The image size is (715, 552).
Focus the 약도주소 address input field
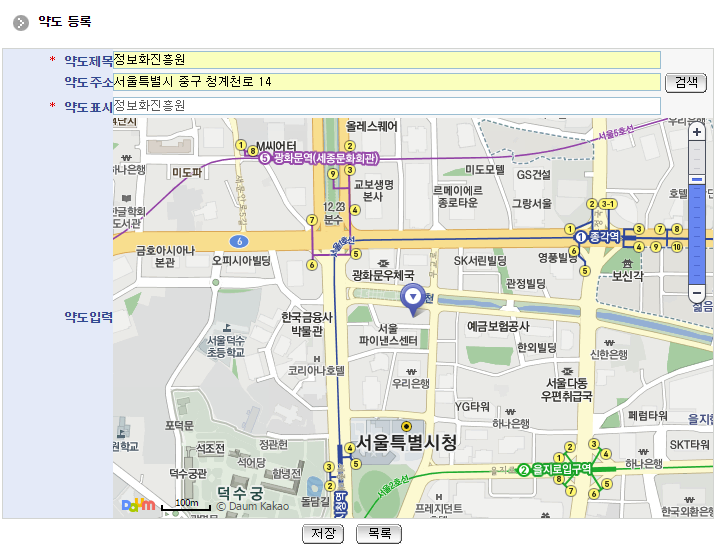click(x=386, y=82)
